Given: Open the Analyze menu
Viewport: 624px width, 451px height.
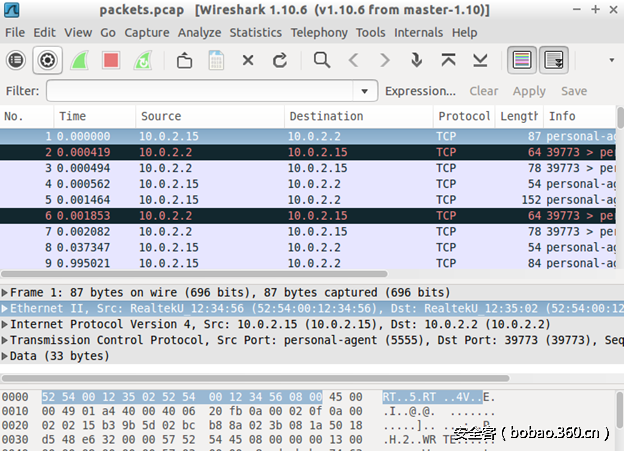Looking at the screenshot, I should click(199, 32).
